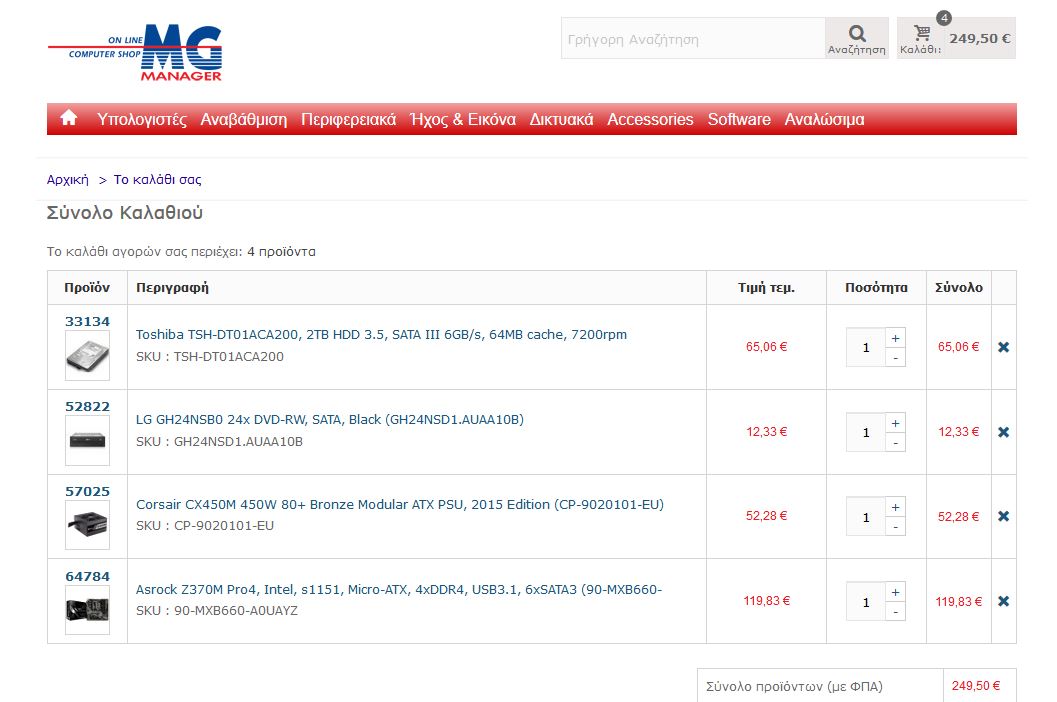Image resolution: width=1057 pixels, height=702 pixels.
Task: Click the Ποσότητα column header
Action: 876,287
